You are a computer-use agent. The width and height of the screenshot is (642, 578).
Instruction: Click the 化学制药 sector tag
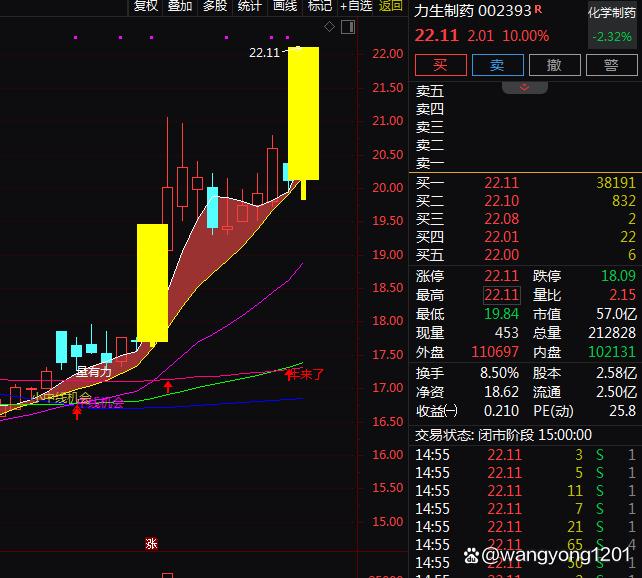(611, 13)
